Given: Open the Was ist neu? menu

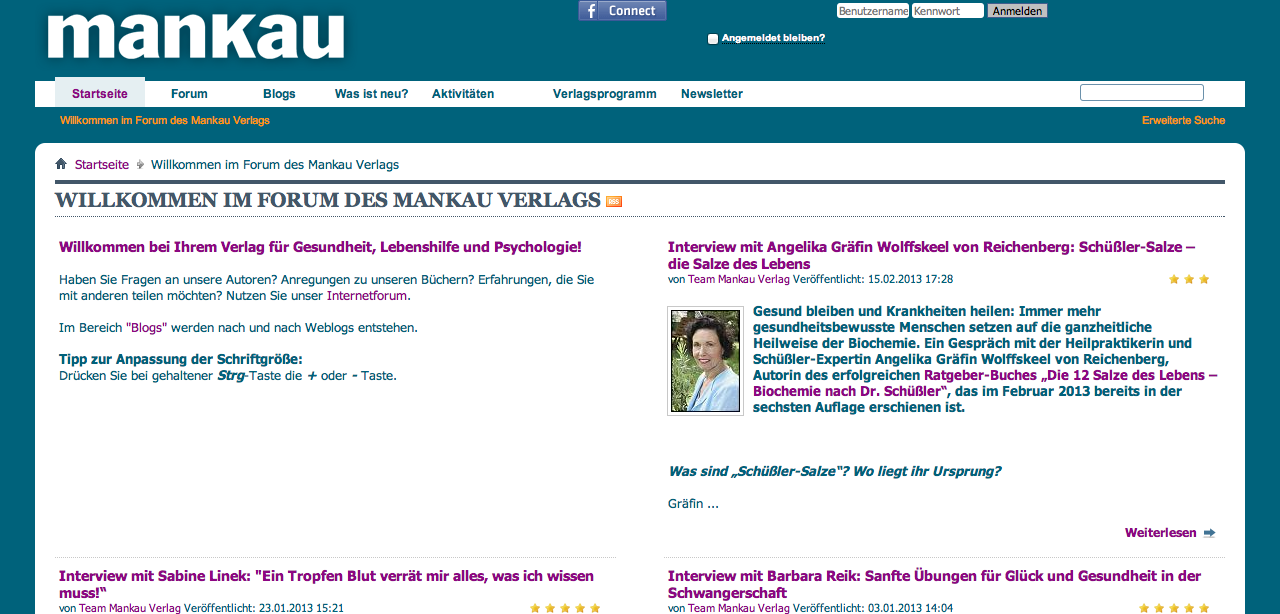Looking at the screenshot, I should pyautogui.click(x=371, y=94).
